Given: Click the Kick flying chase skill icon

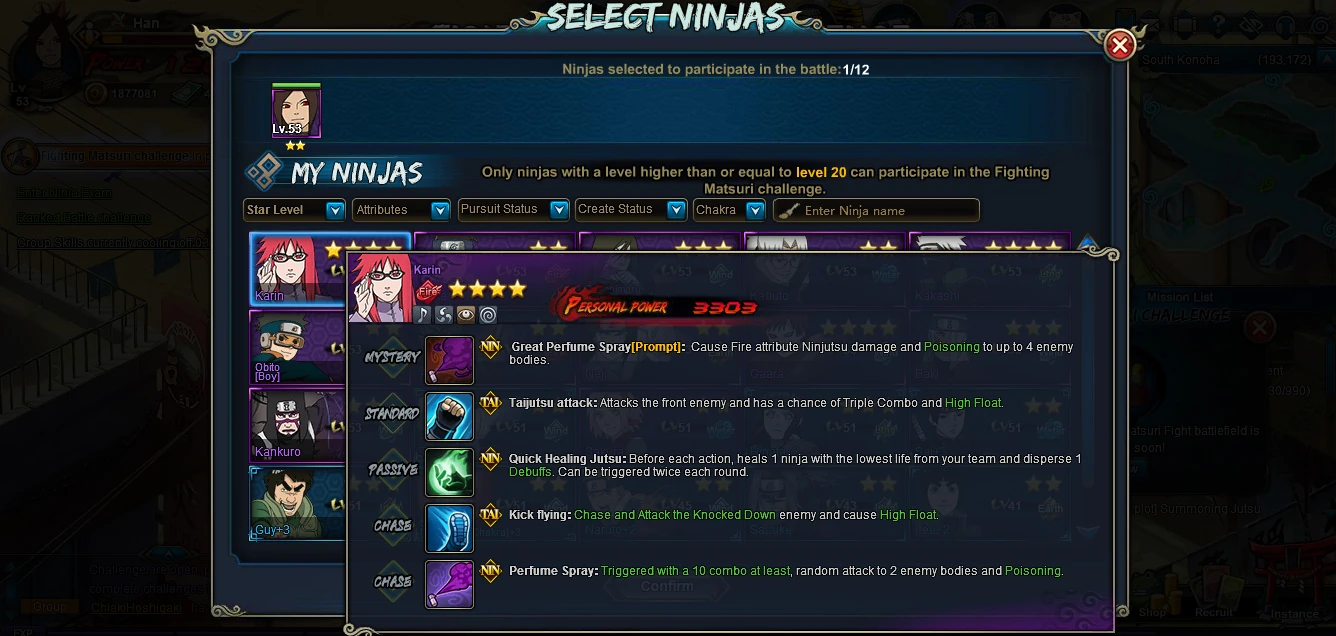Looking at the screenshot, I should click(449, 528).
